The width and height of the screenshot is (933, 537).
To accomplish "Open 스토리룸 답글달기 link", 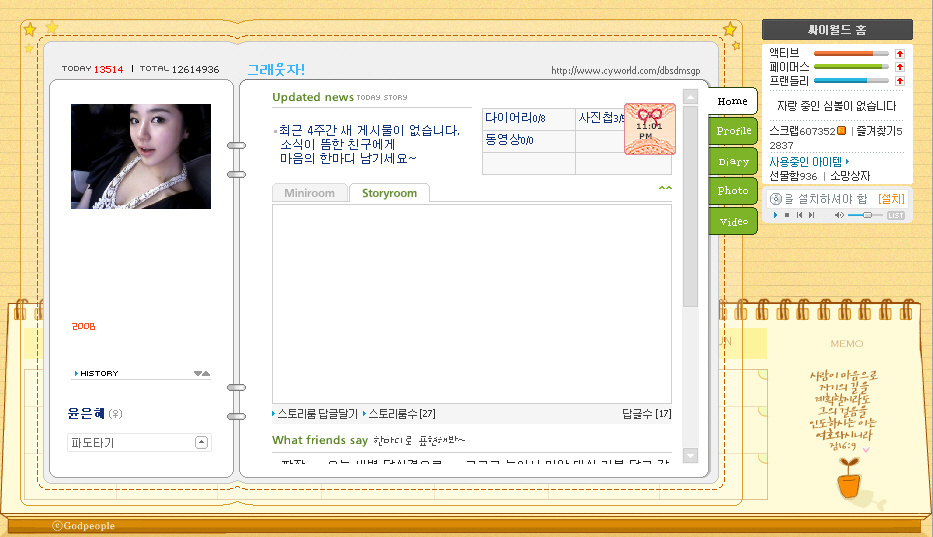I will 317,413.
